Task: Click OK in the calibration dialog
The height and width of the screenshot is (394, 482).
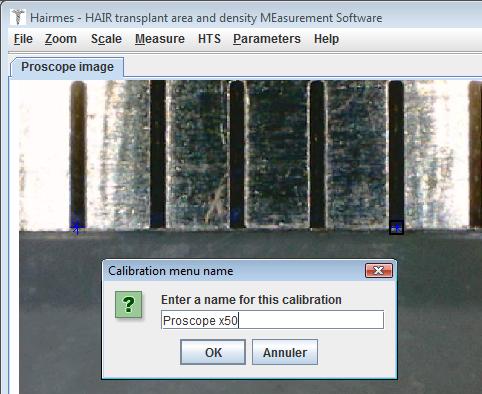Action: [213, 352]
